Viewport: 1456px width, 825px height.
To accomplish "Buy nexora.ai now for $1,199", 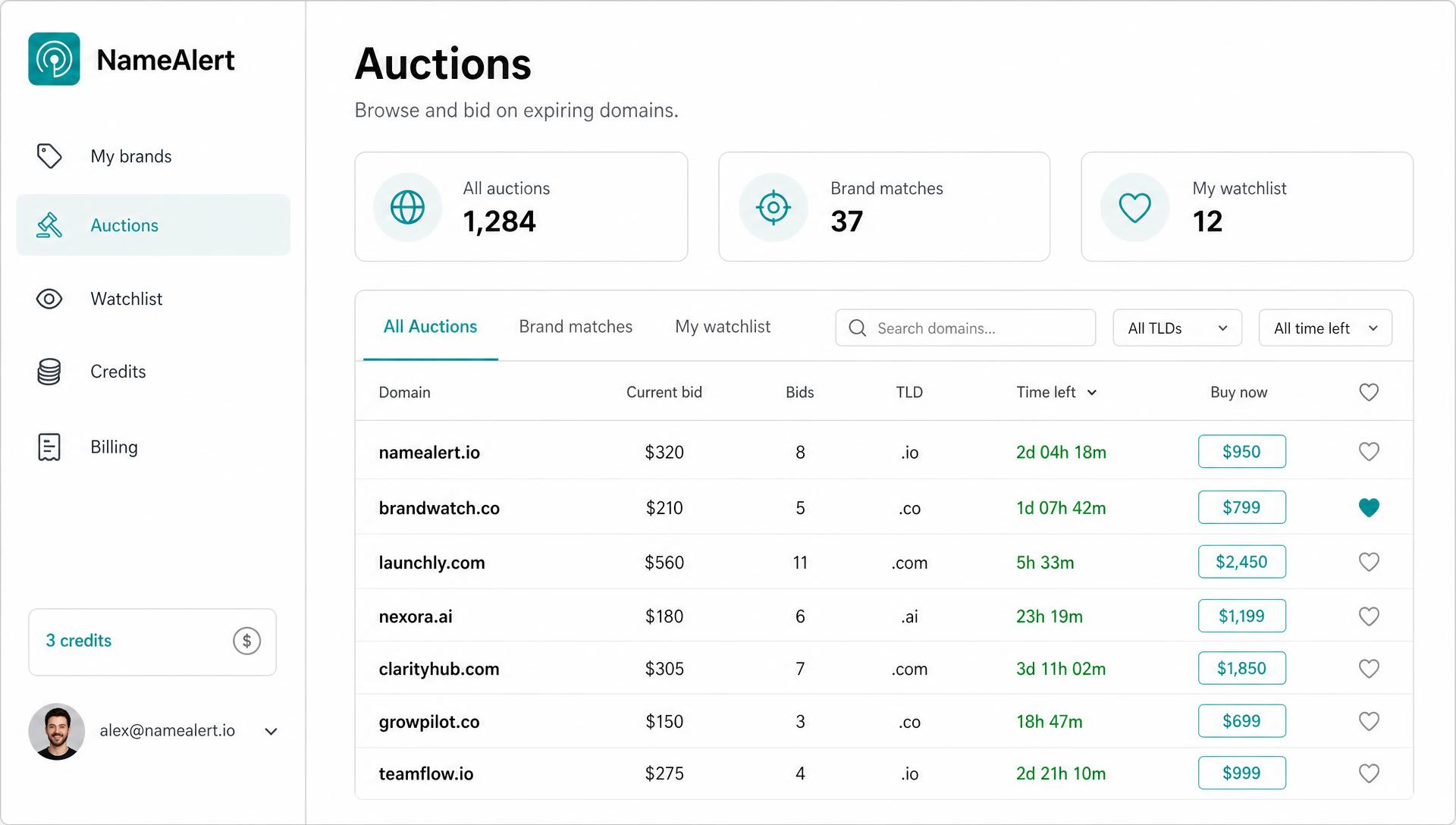I will (x=1241, y=616).
